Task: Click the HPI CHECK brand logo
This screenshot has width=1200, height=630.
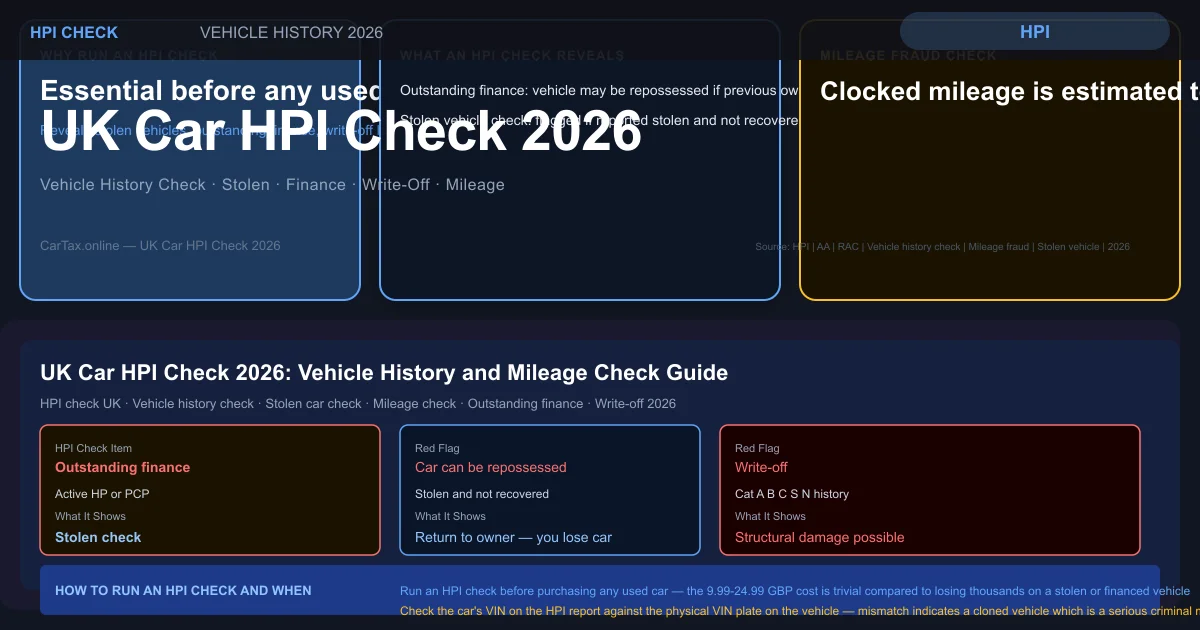Action: coord(74,32)
